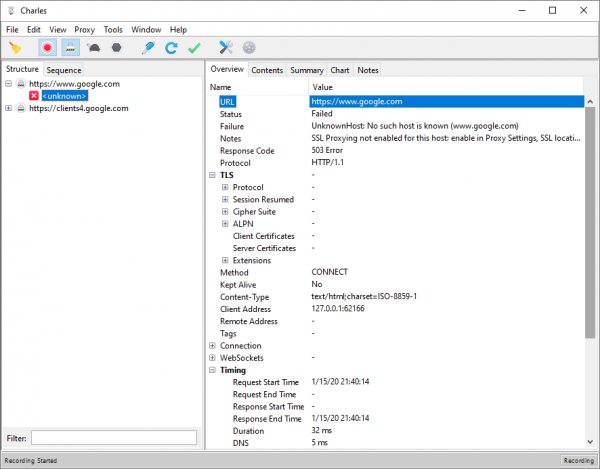Image resolution: width=600 pixels, height=469 pixels.
Task: Click the Name column header
Action: click(258, 87)
